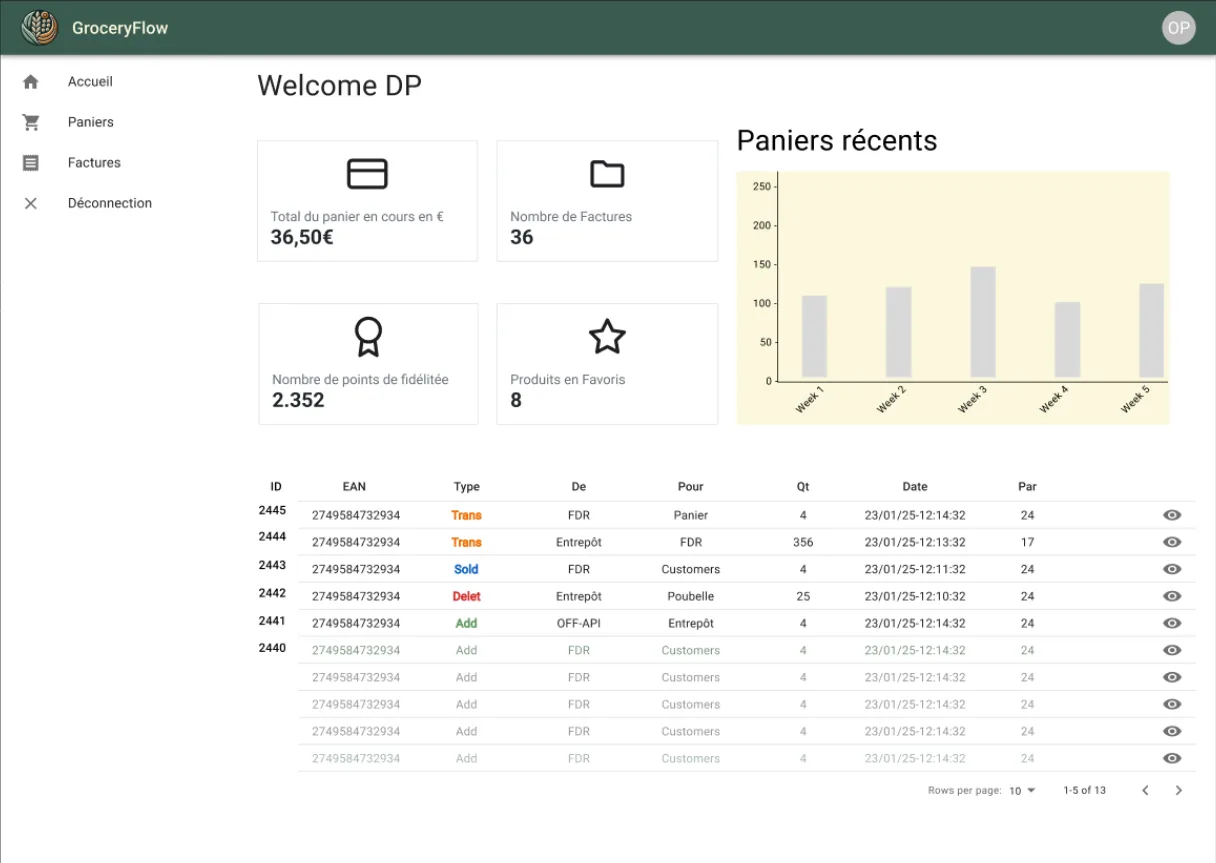Click eye icon for the Delet row
The image size is (1216, 863).
point(1172,596)
